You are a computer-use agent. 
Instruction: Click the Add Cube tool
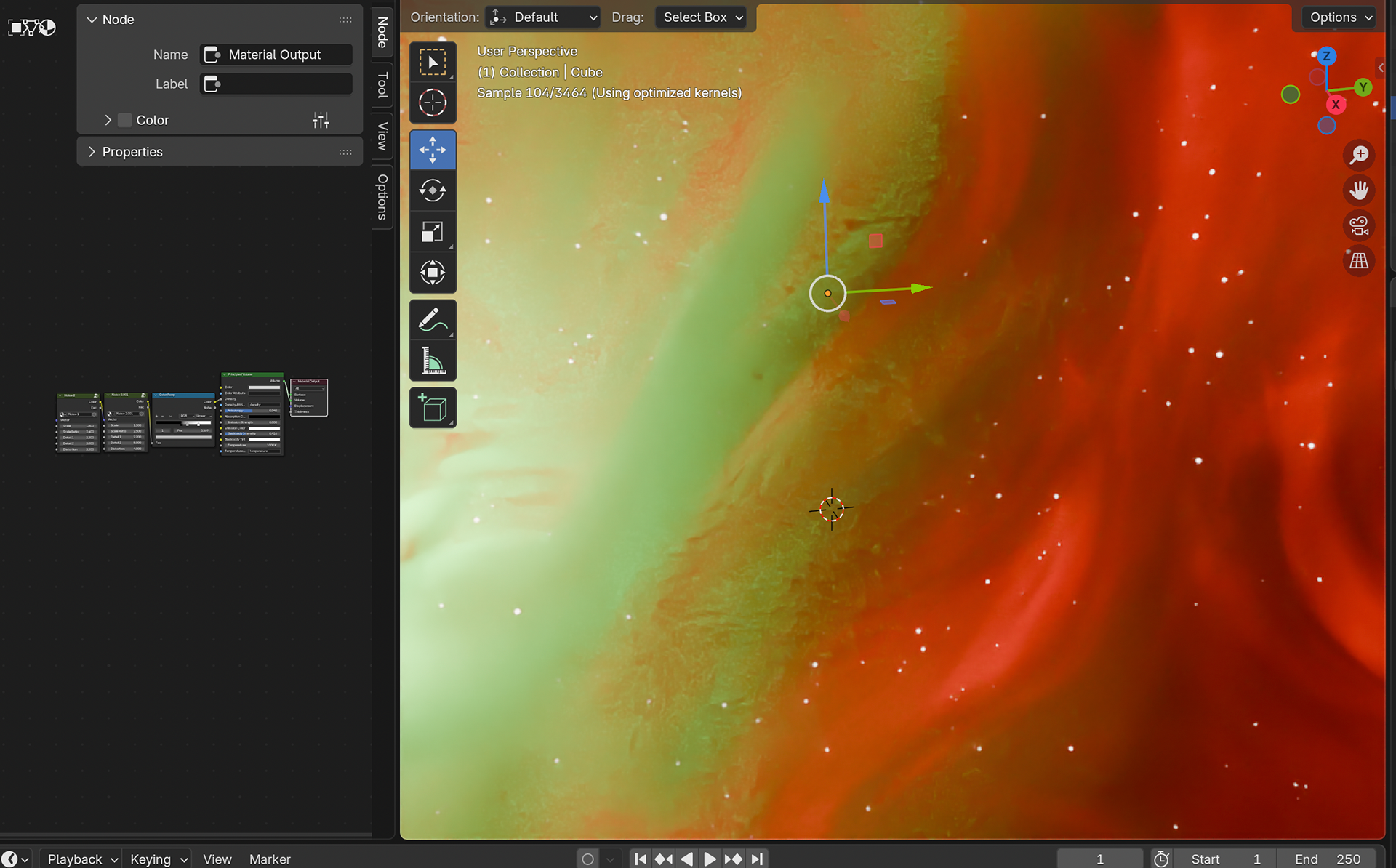click(433, 408)
